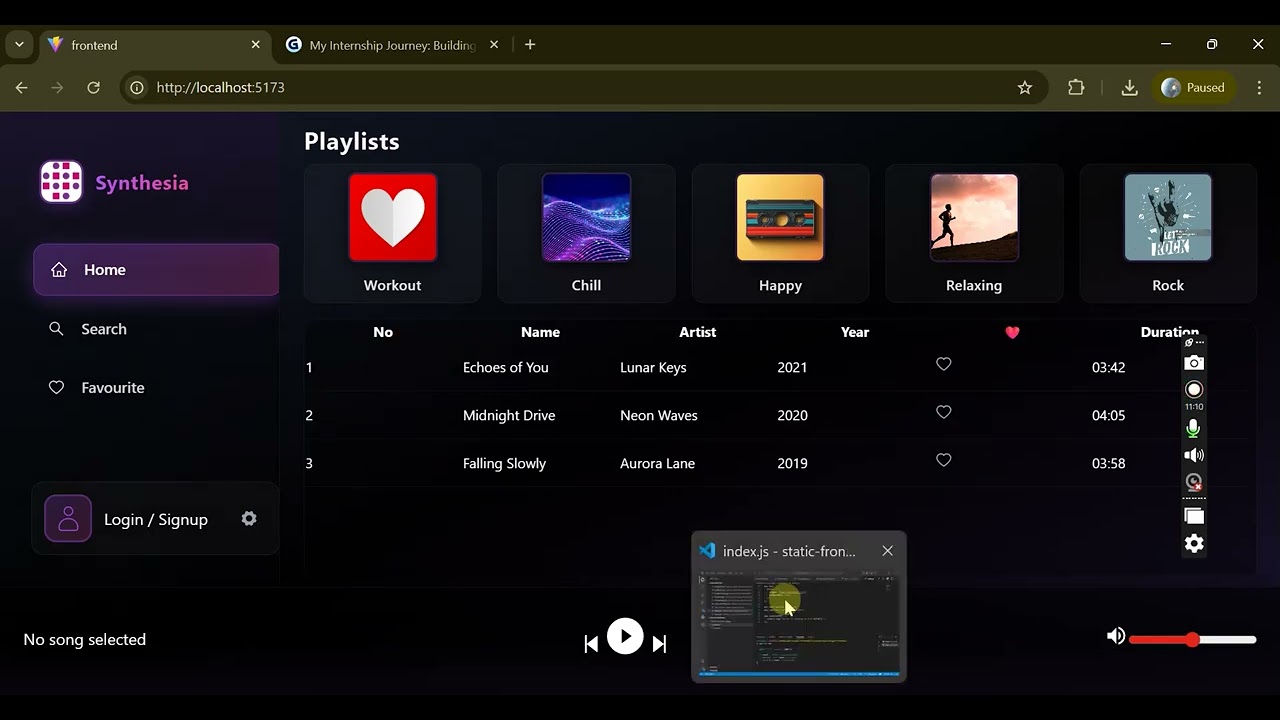Image resolution: width=1280 pixels, height=720 pixels.
Task: Click the Synthesia logo icon
Action: pos(61,182)
